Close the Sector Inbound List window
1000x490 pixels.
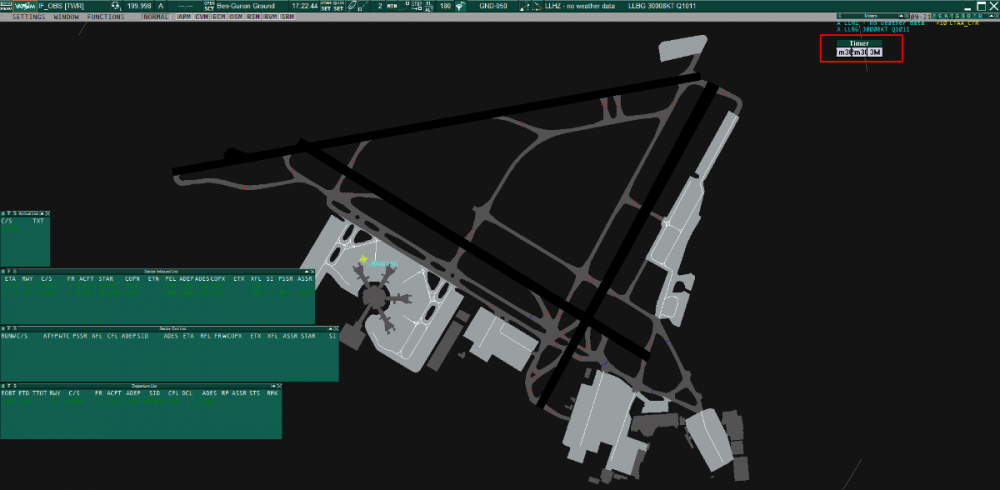311,272
